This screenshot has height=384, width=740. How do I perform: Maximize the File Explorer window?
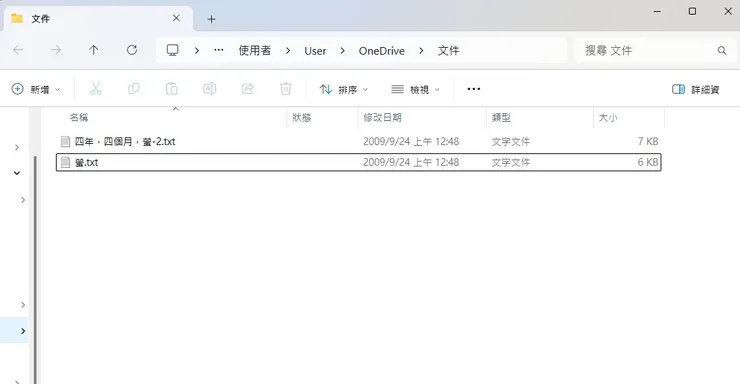click(x=692, y=11)
